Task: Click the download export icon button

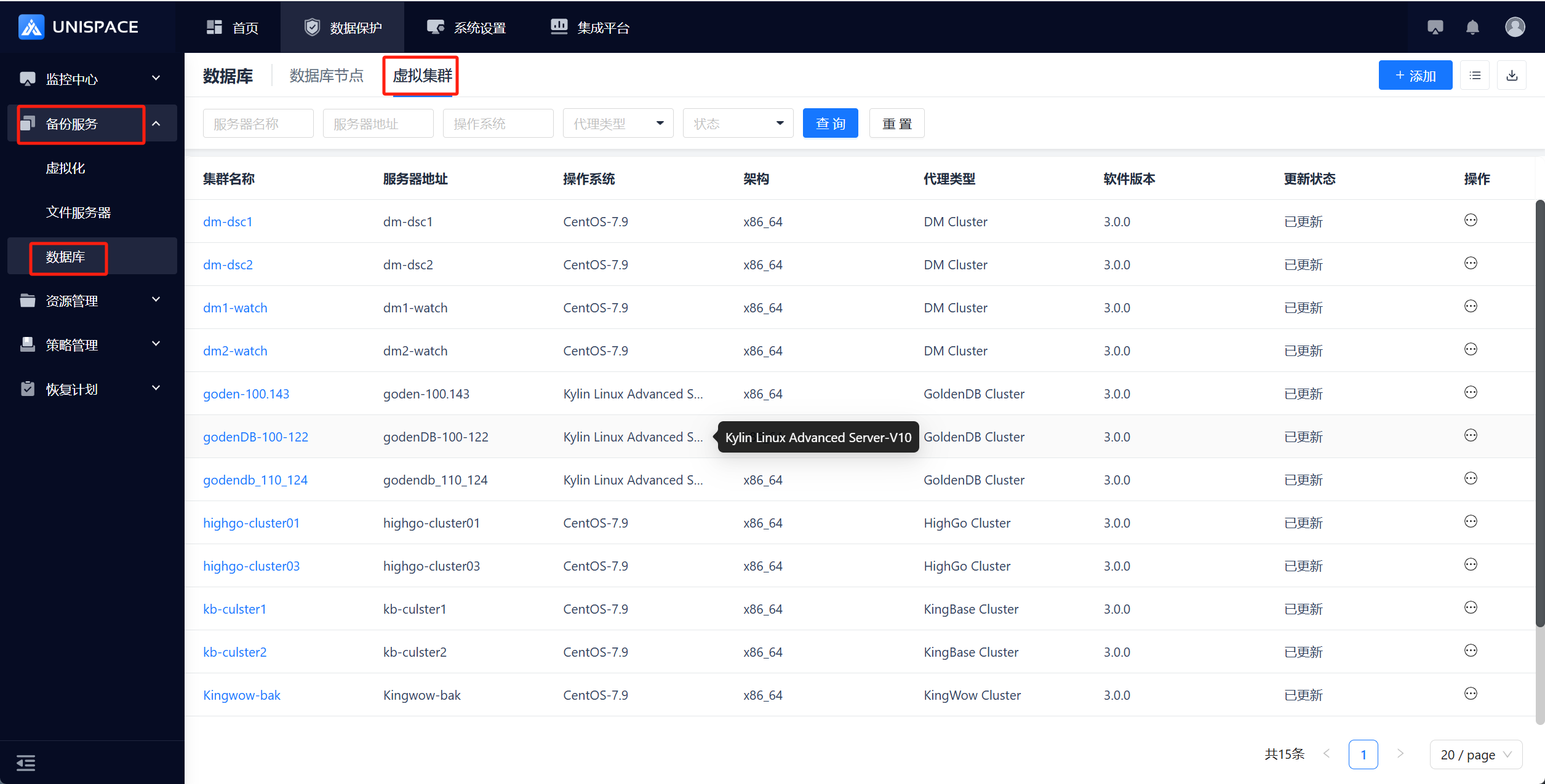Action: pos(1512,76)
